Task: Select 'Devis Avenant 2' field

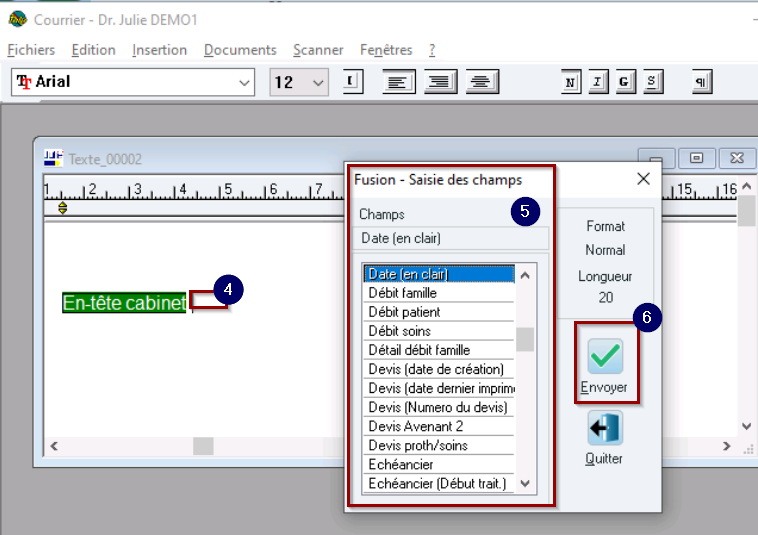Action: tap(438, 426)
